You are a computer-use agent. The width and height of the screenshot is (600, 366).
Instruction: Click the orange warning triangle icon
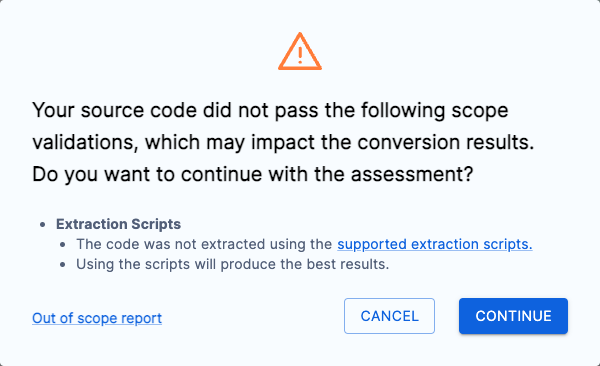[x=300, y=51]
